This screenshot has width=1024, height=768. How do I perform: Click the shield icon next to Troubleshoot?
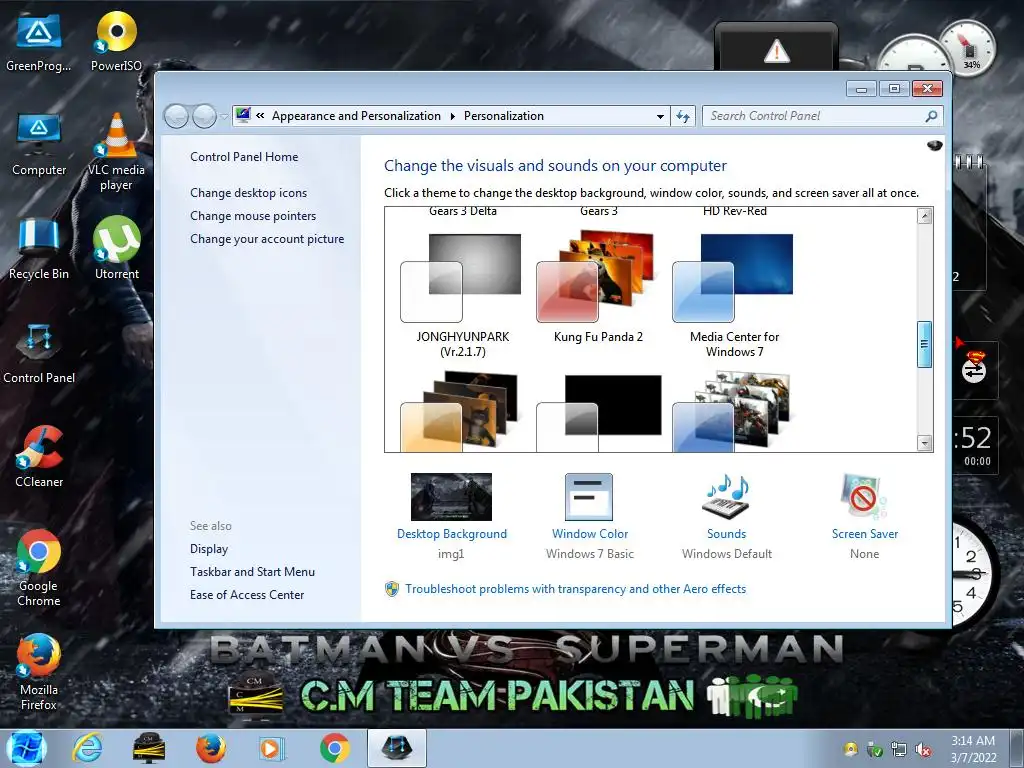pyautogui.click(x=392, y=589)
